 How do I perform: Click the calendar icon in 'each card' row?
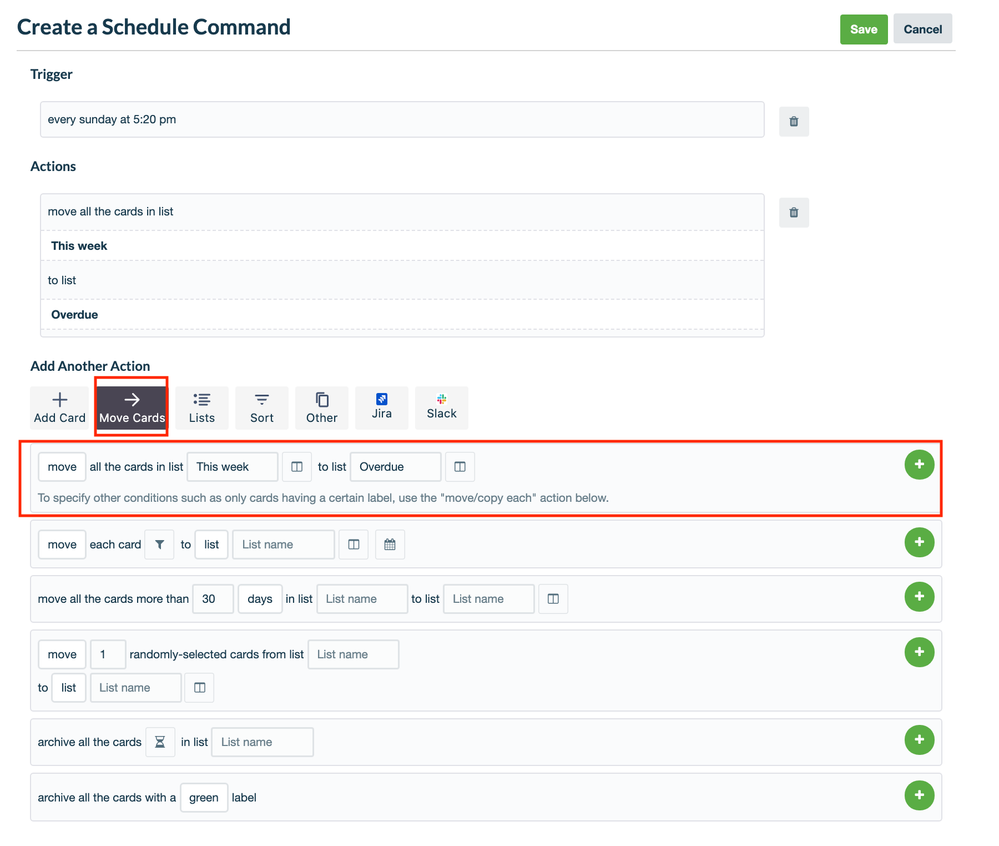point(390,545)
